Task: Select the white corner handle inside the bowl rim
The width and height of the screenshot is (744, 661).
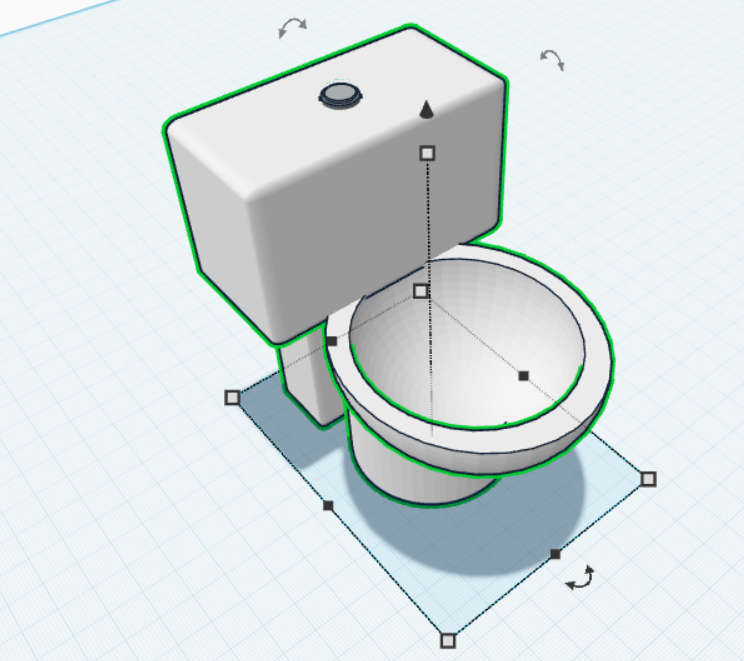Action: 420,291
